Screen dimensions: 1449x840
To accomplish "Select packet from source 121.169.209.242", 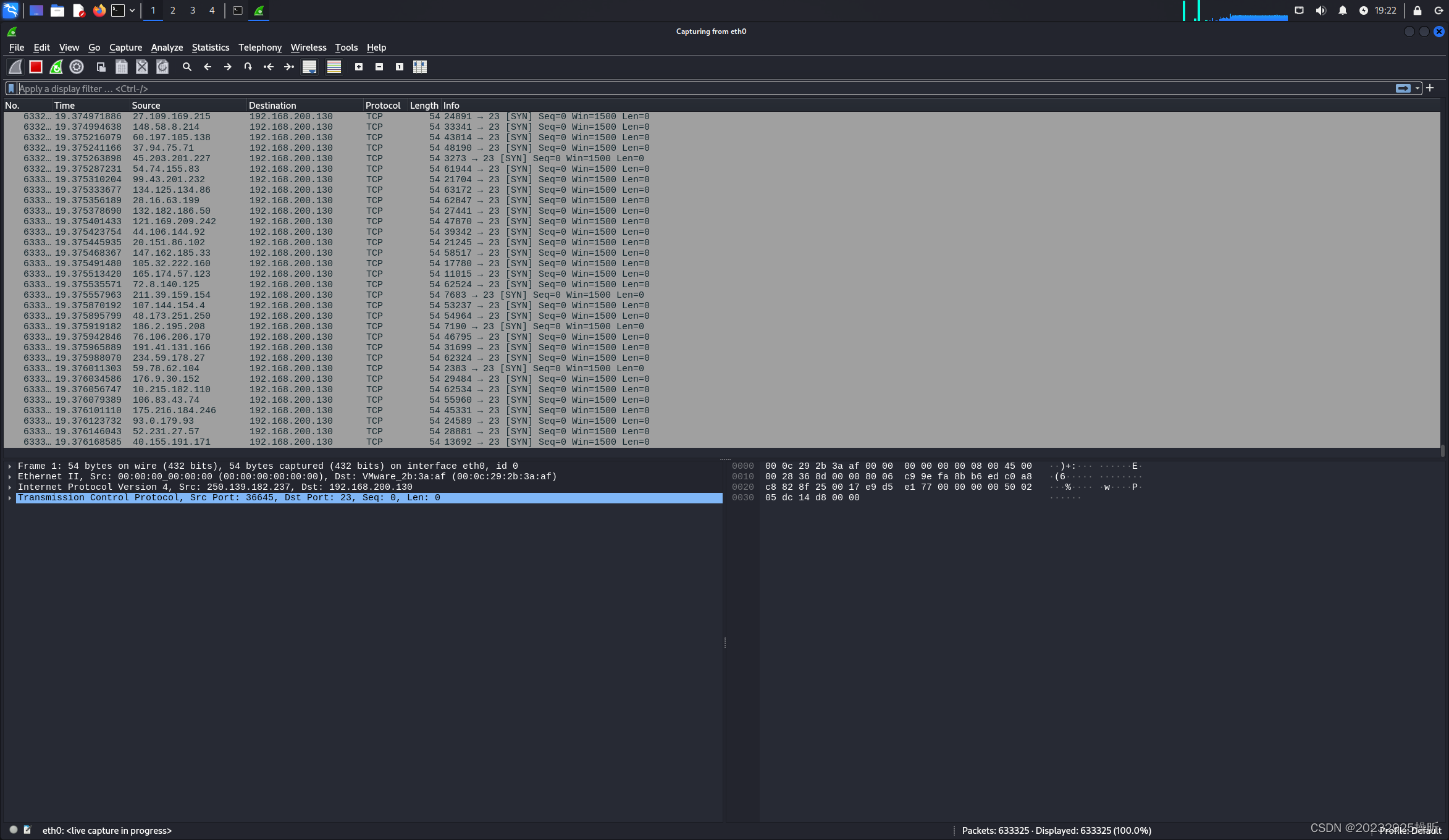I will point(721,222).
